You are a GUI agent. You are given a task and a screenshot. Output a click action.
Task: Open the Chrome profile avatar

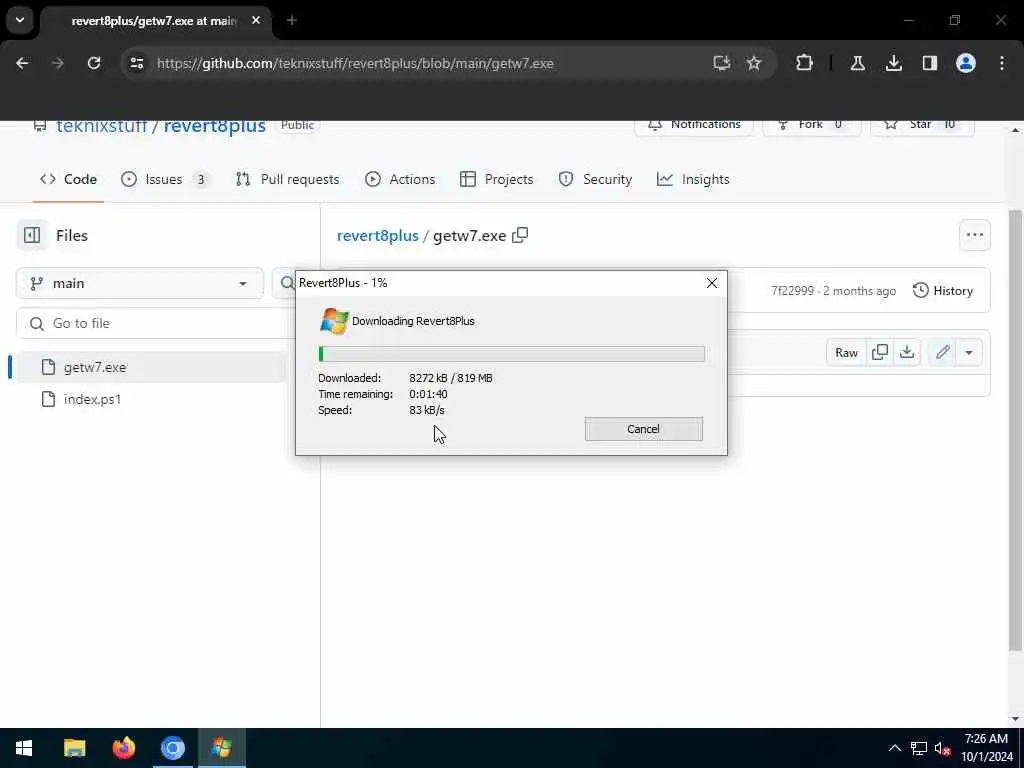click(x=966, y=63)
